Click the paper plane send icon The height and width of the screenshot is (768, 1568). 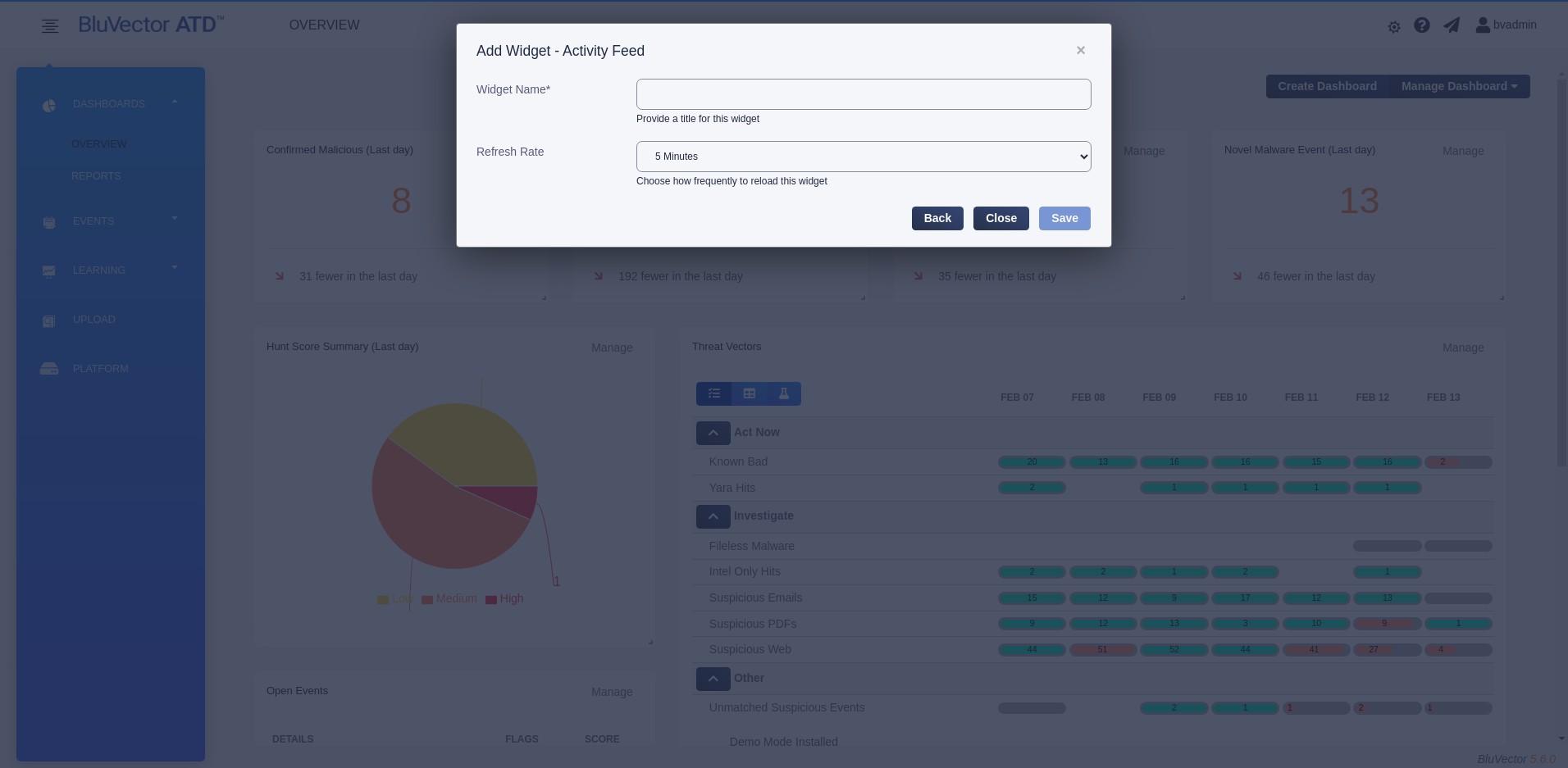click(x=1452, y=25)
